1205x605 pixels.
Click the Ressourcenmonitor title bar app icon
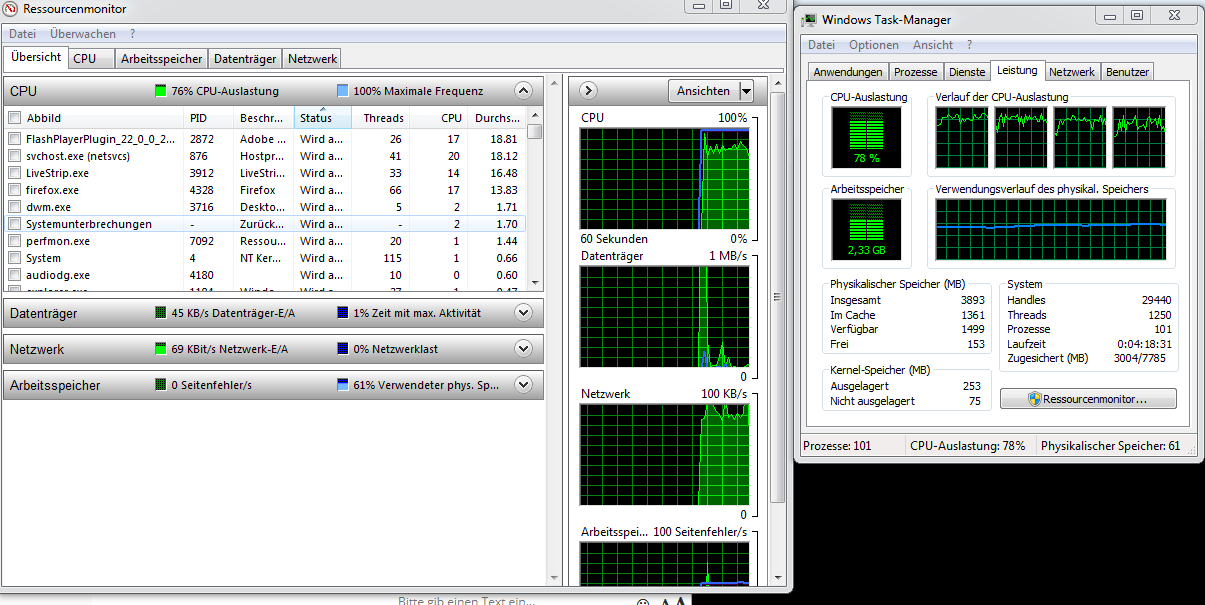pos(12,9)
